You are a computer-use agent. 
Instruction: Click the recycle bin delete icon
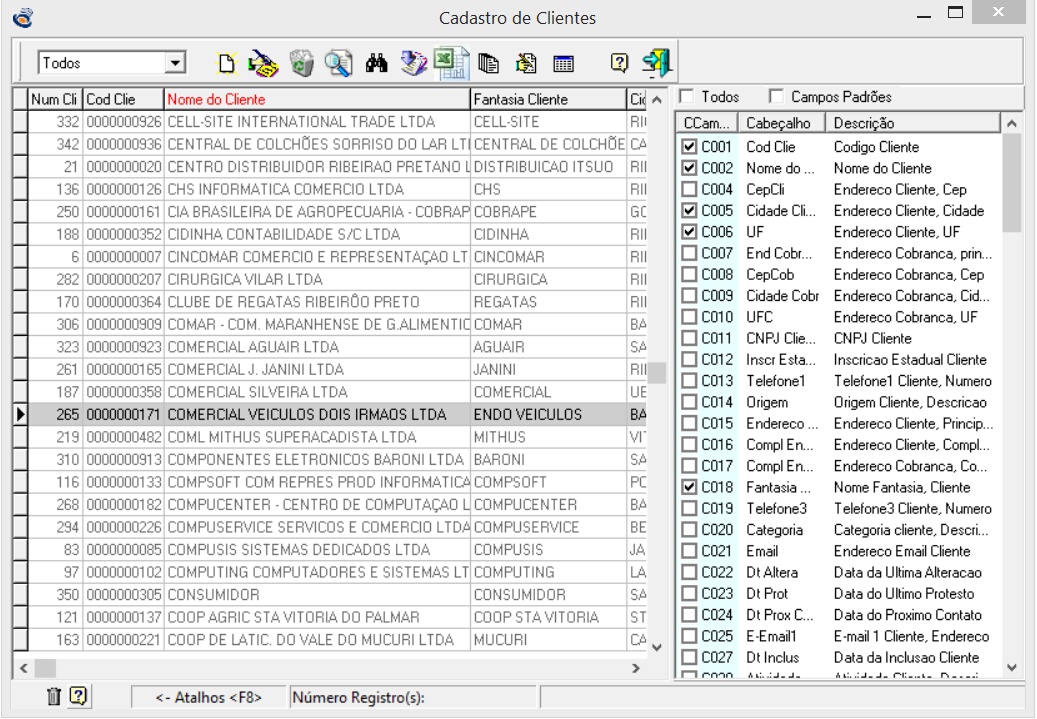(302, 63)
